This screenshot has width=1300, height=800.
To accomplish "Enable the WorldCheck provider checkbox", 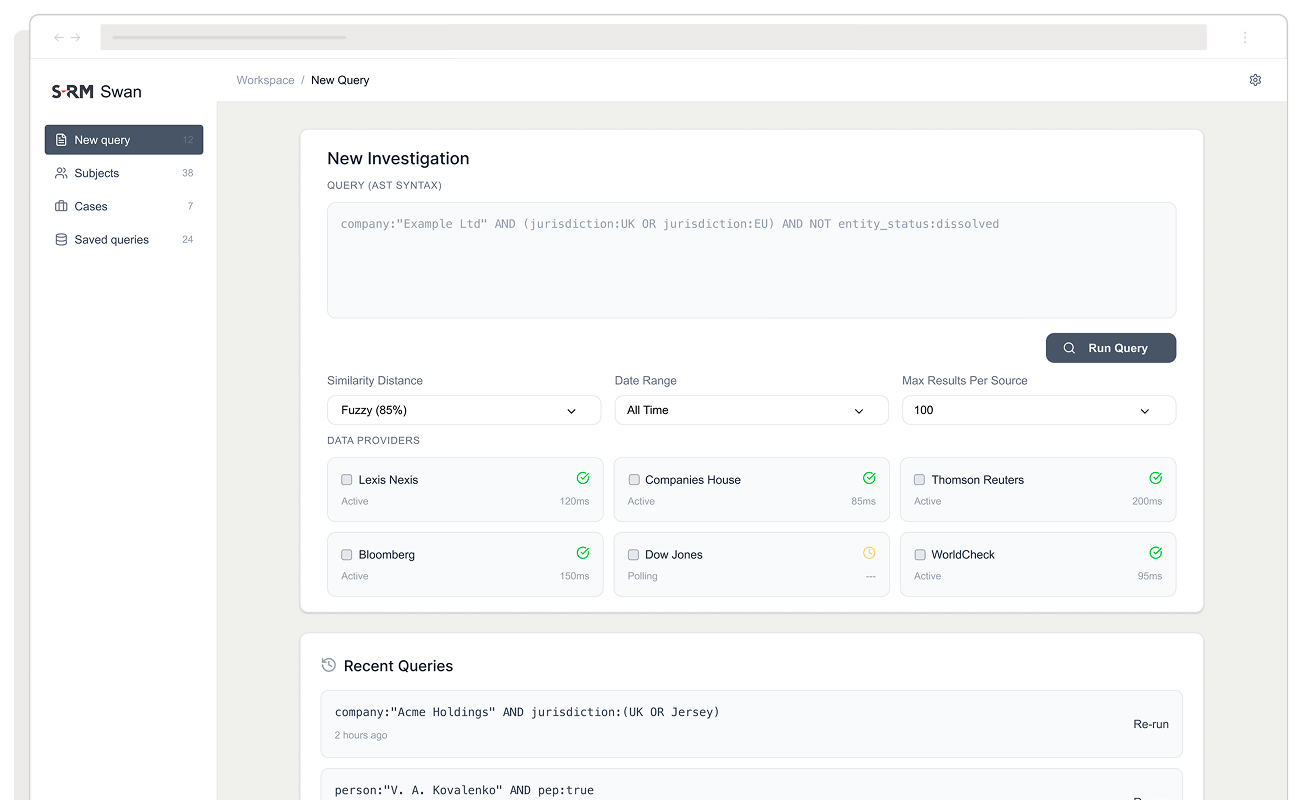I will 920,555.
